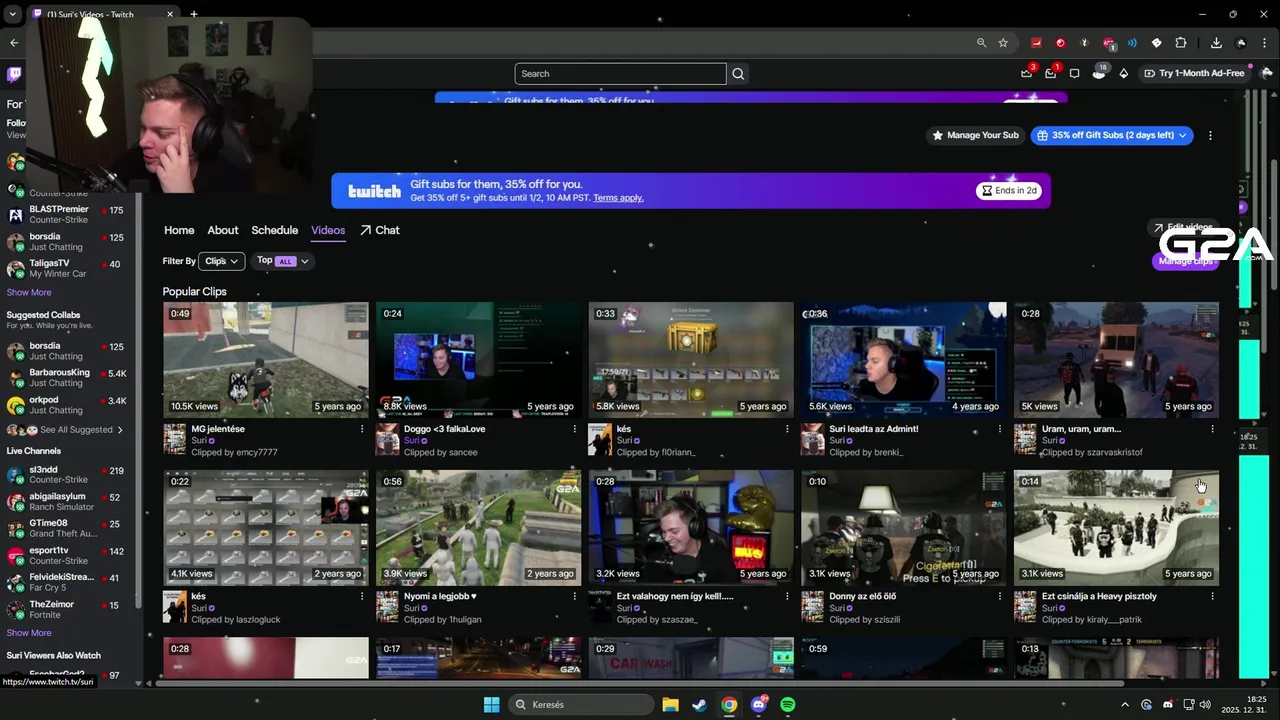This screenshot has height=720, width=1280.
Task: Show hidden system tray icons
Action: [x=1124, y=705]
